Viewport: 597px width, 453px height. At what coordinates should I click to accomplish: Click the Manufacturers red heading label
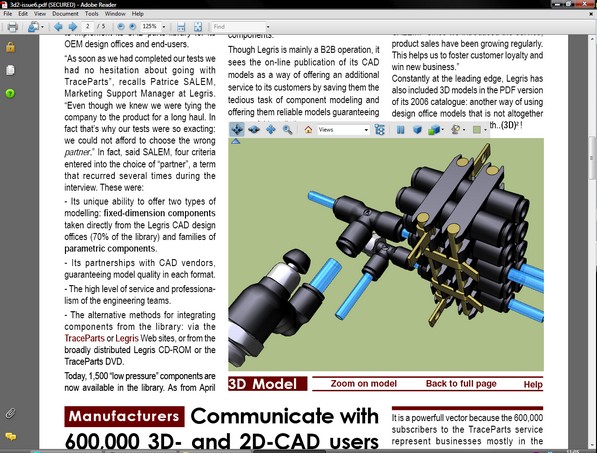tap(124, 416)
